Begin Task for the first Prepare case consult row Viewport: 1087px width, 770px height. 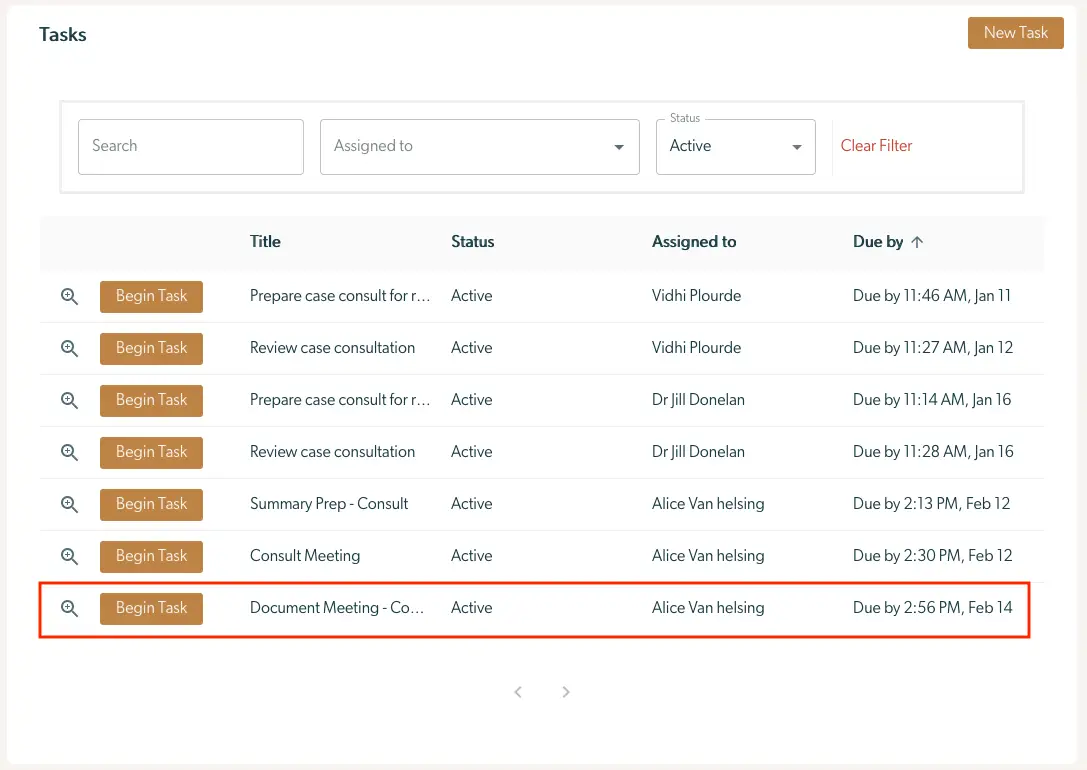tap(151, 296)
